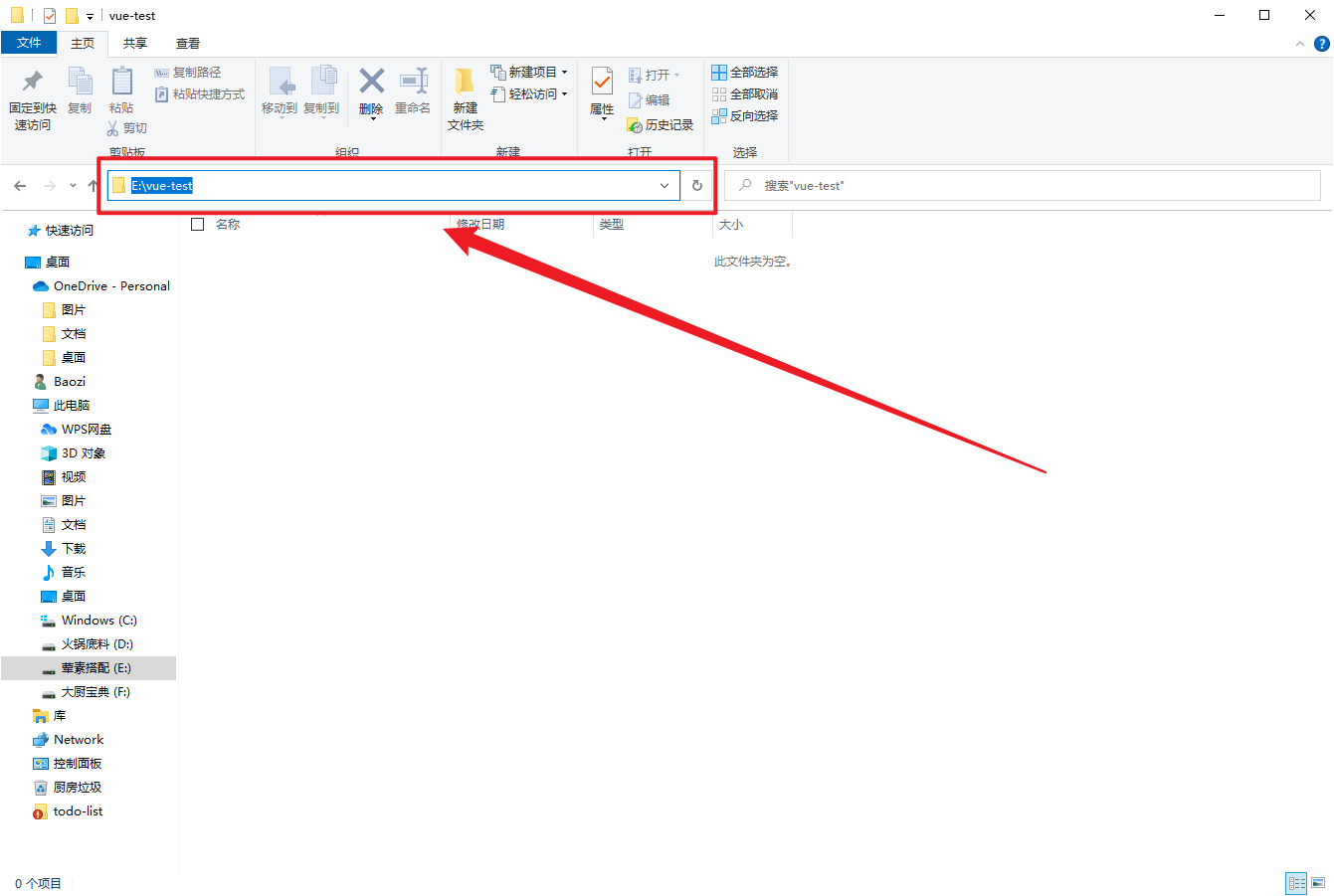Switch to the 共享 ribbon tab
The image size is (1334, 896).
[x=135, y=44]
